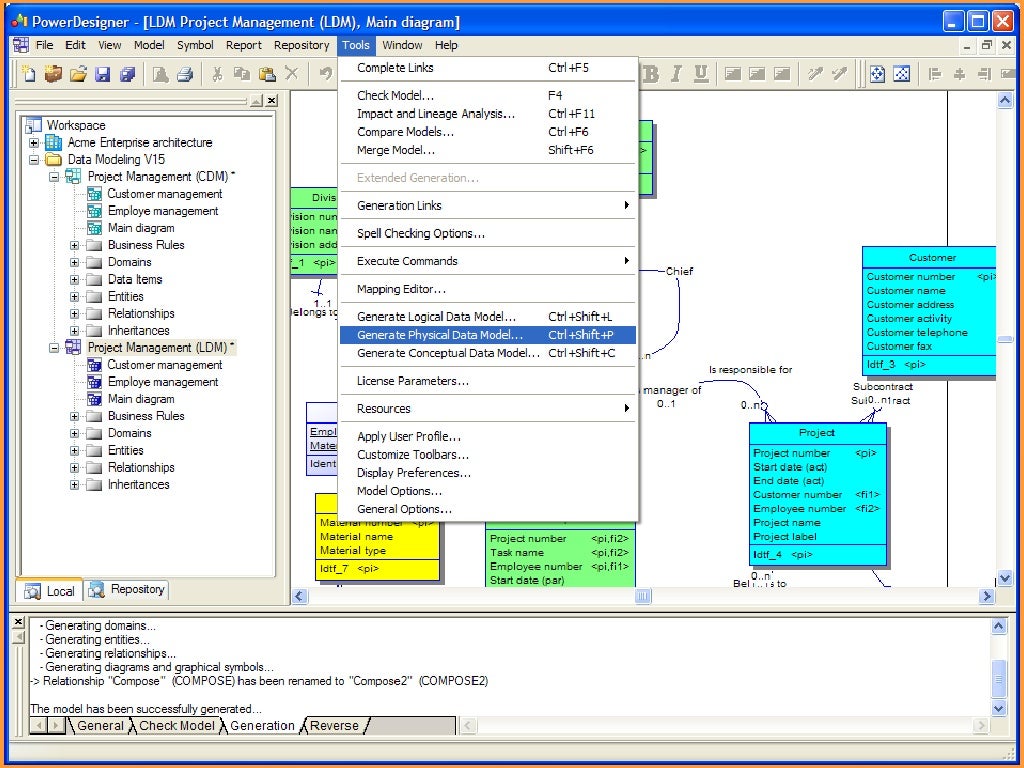1024x768 pixels.
Task: Choose Check Model from Tools menu
Action: point(487,95)
